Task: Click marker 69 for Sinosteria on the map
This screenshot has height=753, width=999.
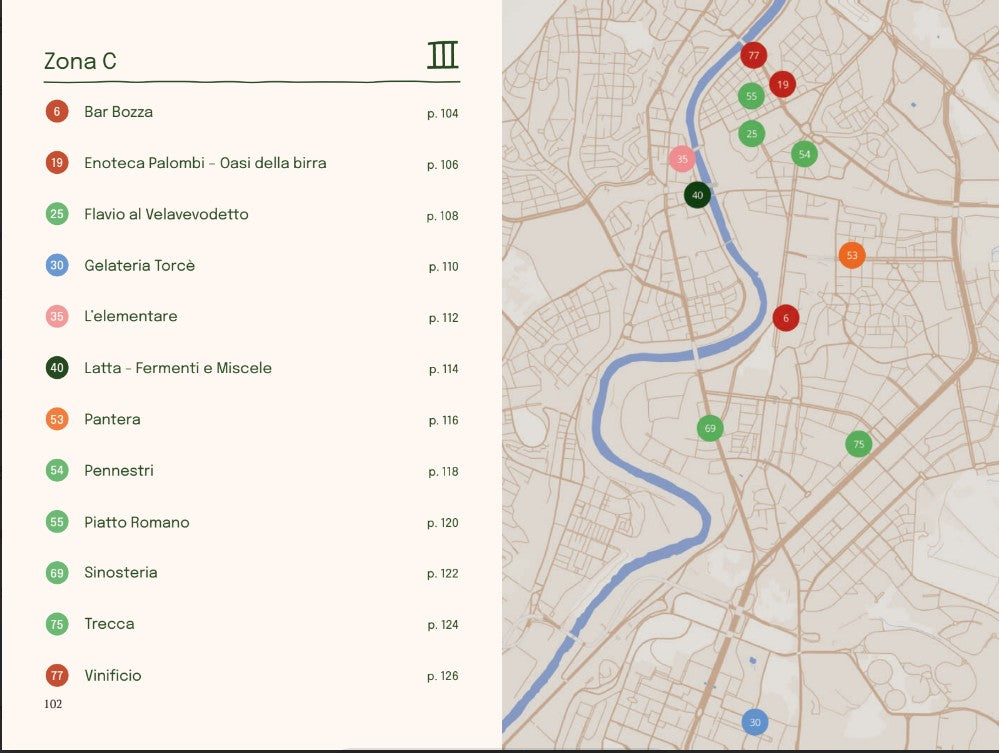Action: point(710,427)
